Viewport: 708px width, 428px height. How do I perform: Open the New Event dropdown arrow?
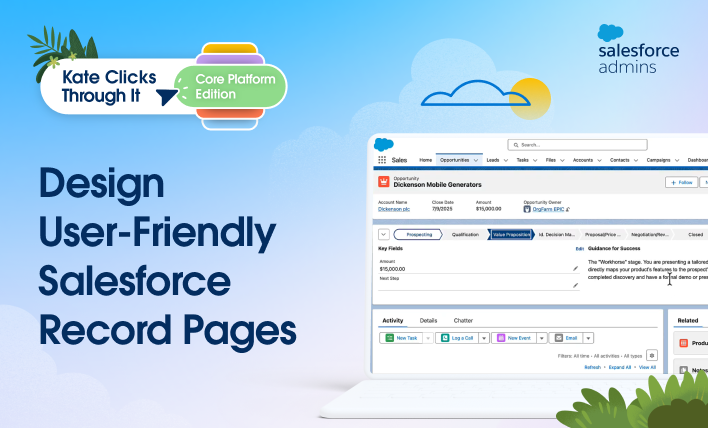(x=542, y=338)
